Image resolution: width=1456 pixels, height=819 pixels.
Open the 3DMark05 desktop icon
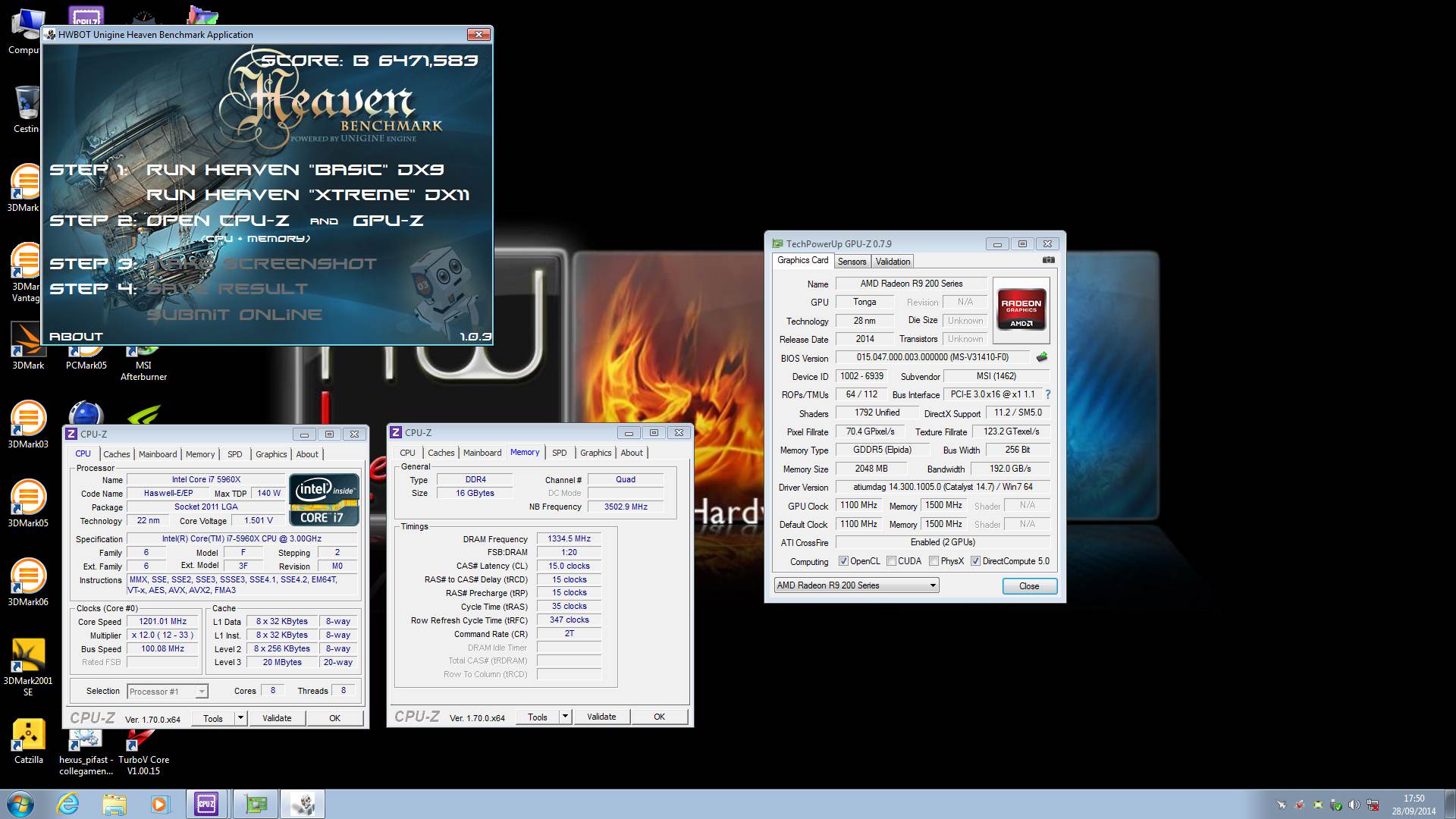(28, 502)
